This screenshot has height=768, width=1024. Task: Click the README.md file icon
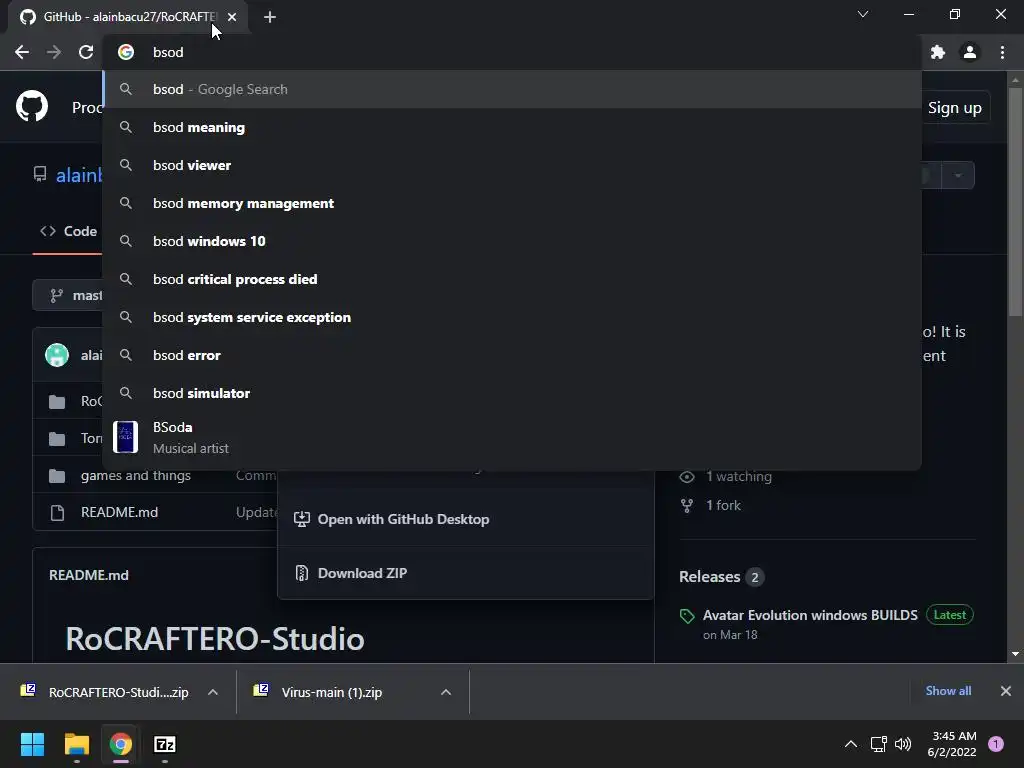click(57, 513)
